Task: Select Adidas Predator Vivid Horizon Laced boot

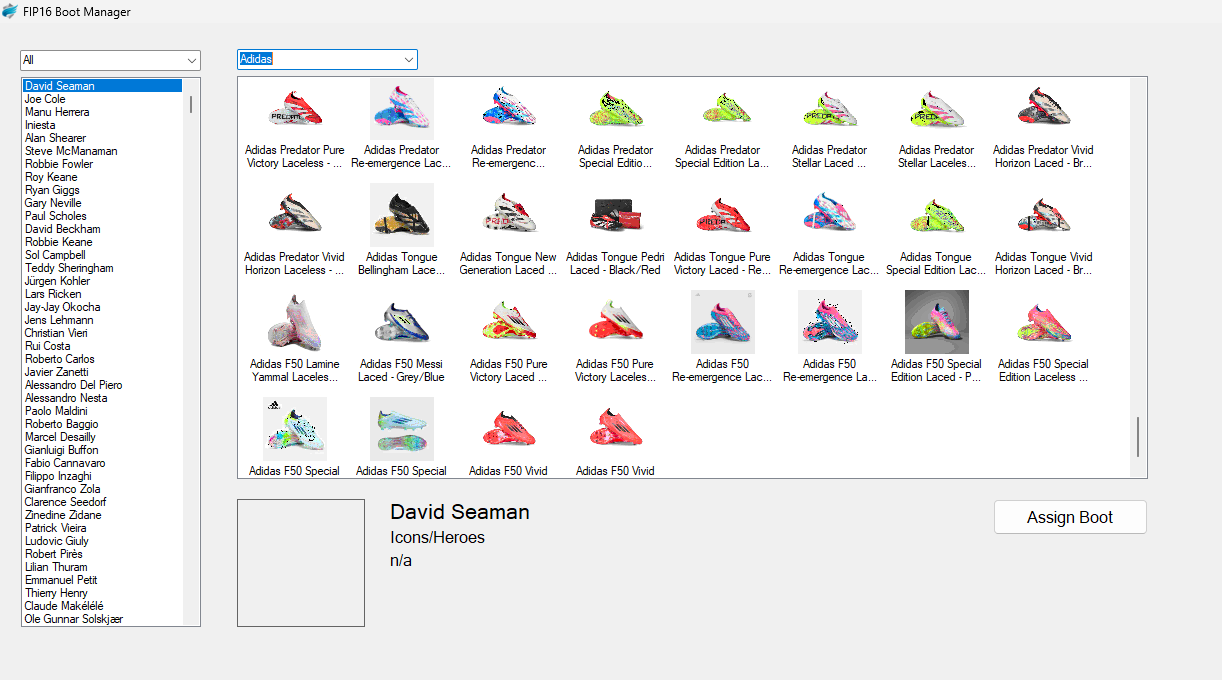Action: click(x=1043, y=125)
